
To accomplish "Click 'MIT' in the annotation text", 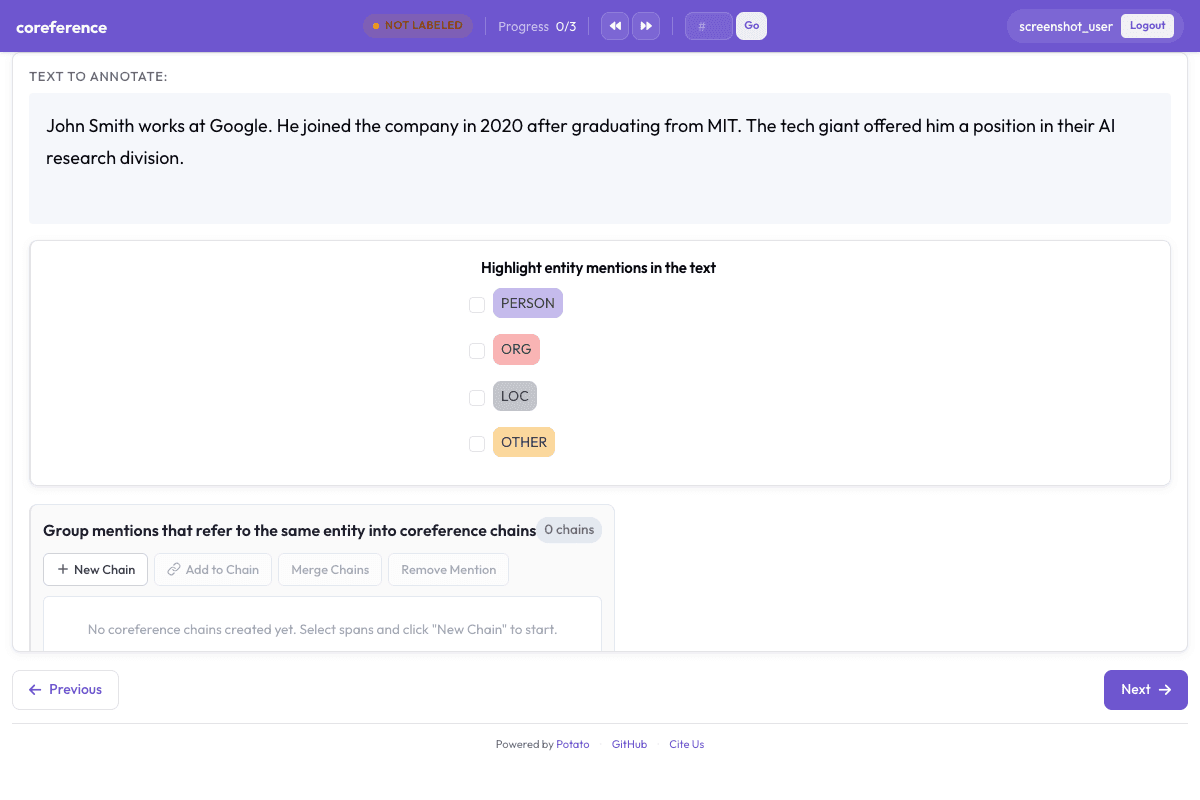I will [x=724, y=126].
